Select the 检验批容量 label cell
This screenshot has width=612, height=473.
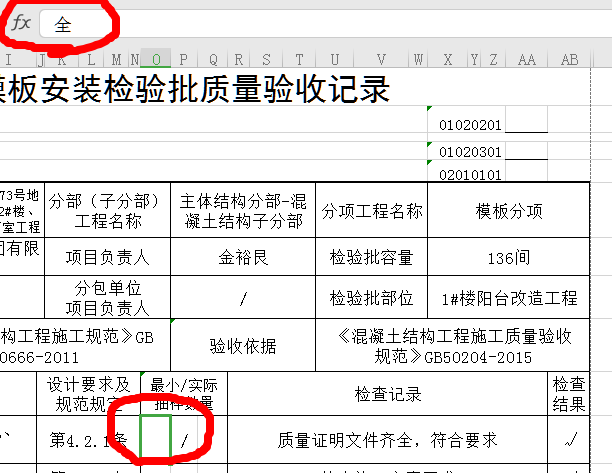click(x=371, y=257)
